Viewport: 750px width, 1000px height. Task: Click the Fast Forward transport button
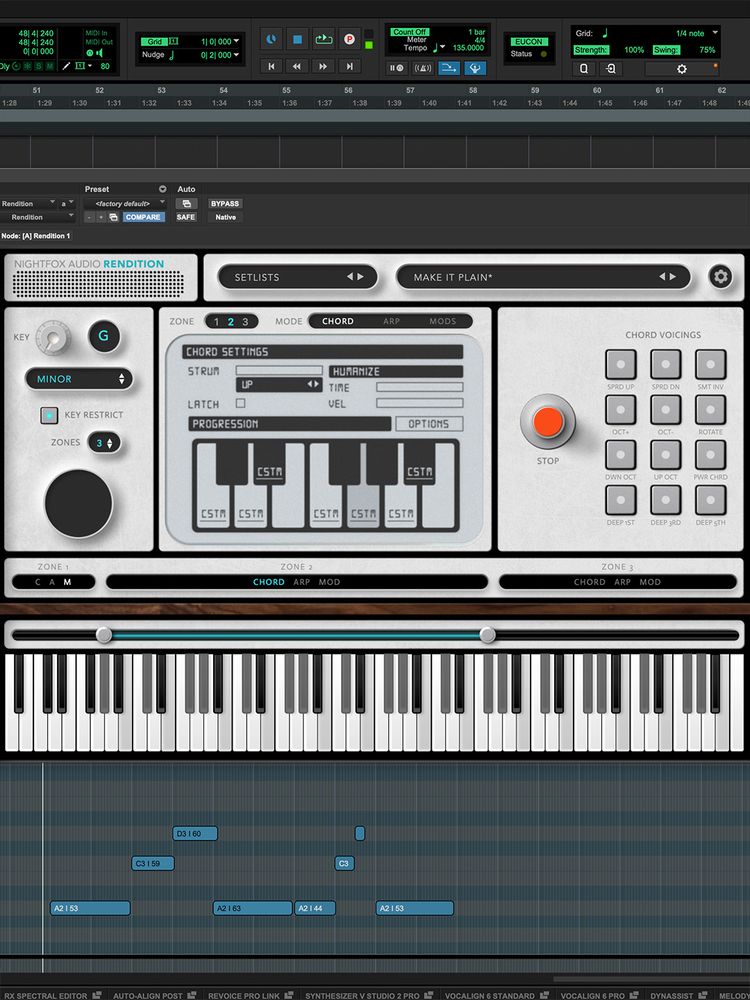(x=323, y=66)
